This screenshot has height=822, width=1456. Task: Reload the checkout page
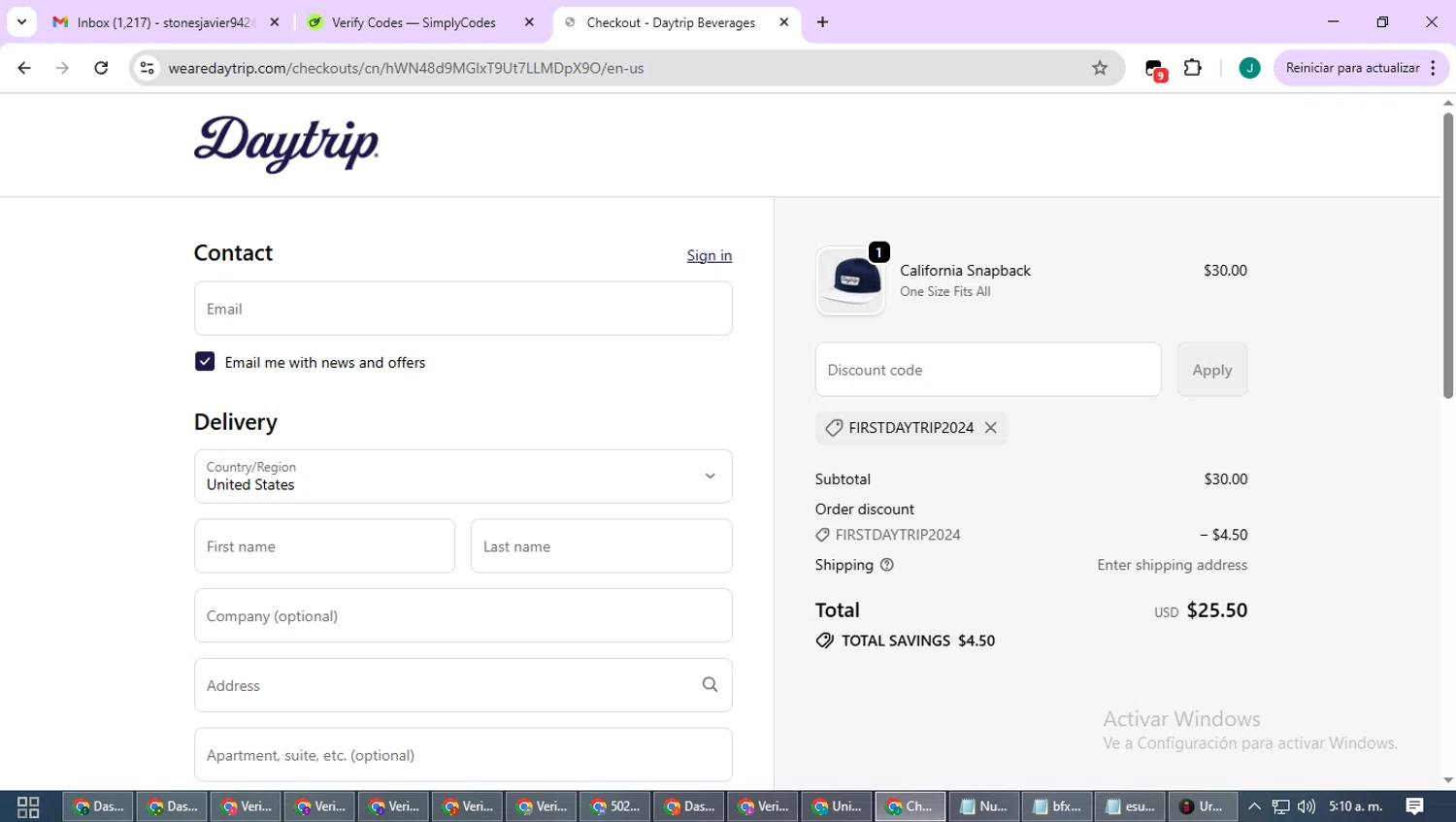point(101,68)
